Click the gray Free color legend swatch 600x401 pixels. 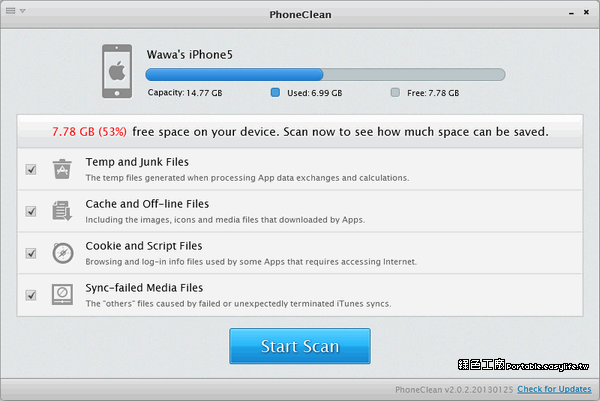[395, 92]
